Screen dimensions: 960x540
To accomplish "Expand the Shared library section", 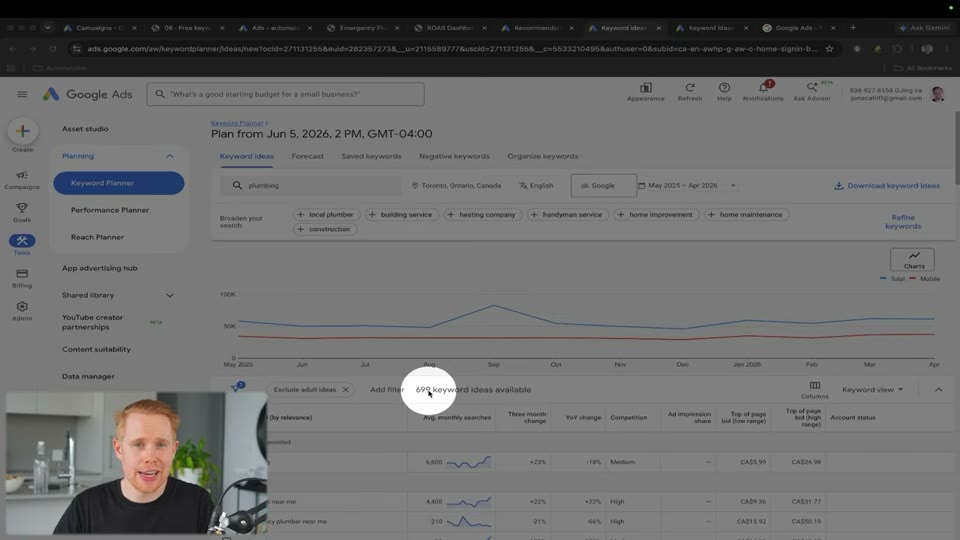I will [170, 295].
